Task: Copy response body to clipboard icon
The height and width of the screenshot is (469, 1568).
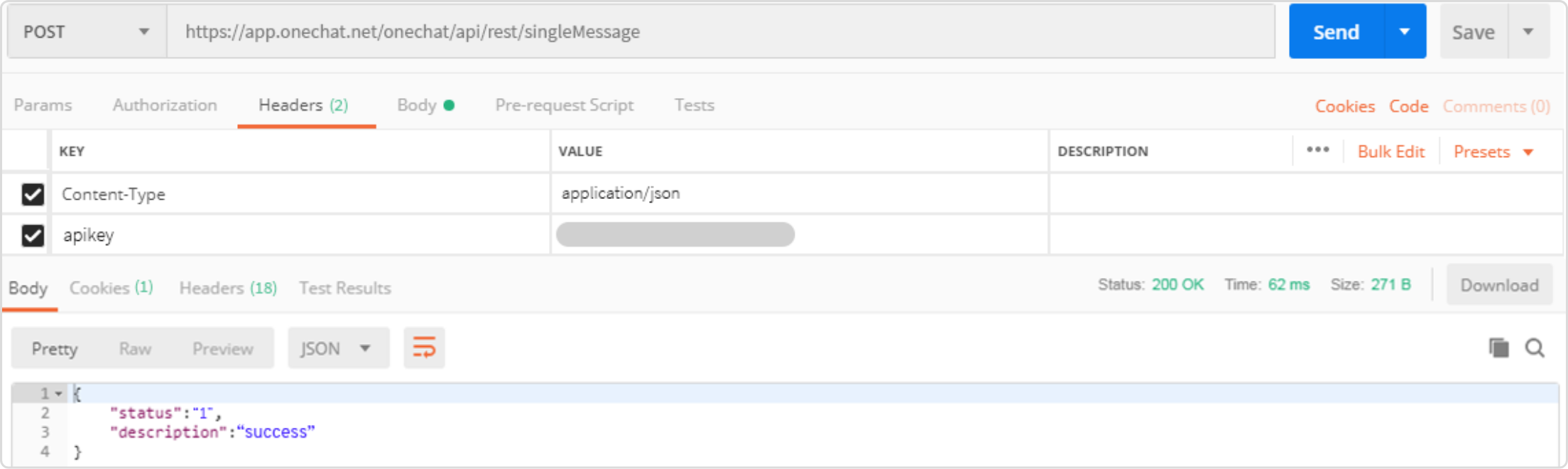Action: click(1499, 348)
